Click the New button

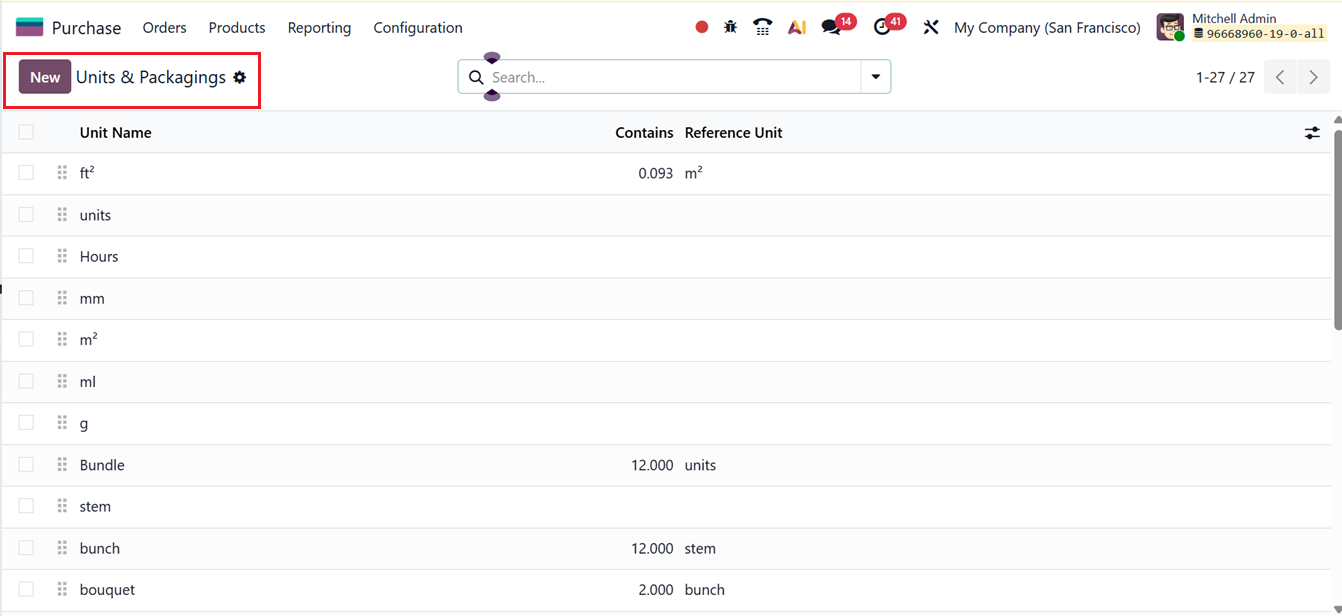click(x=44, y=76)
